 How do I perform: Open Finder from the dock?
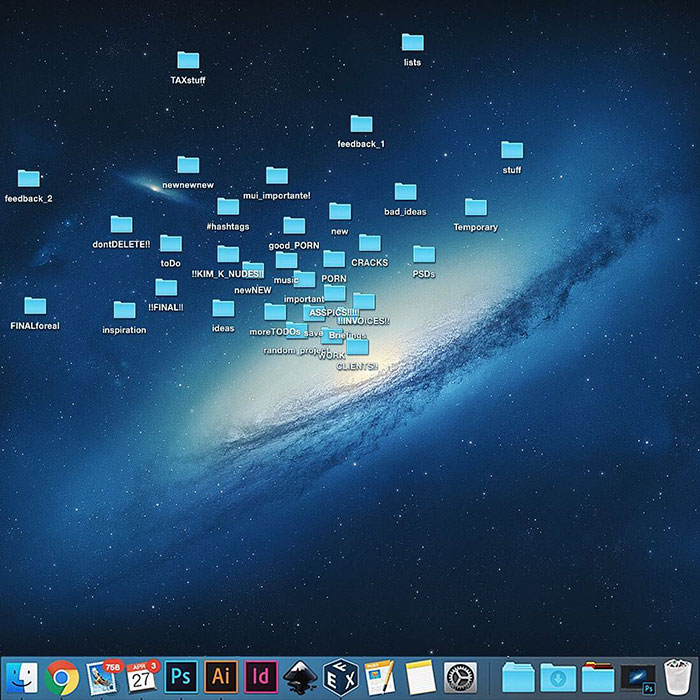22,678
